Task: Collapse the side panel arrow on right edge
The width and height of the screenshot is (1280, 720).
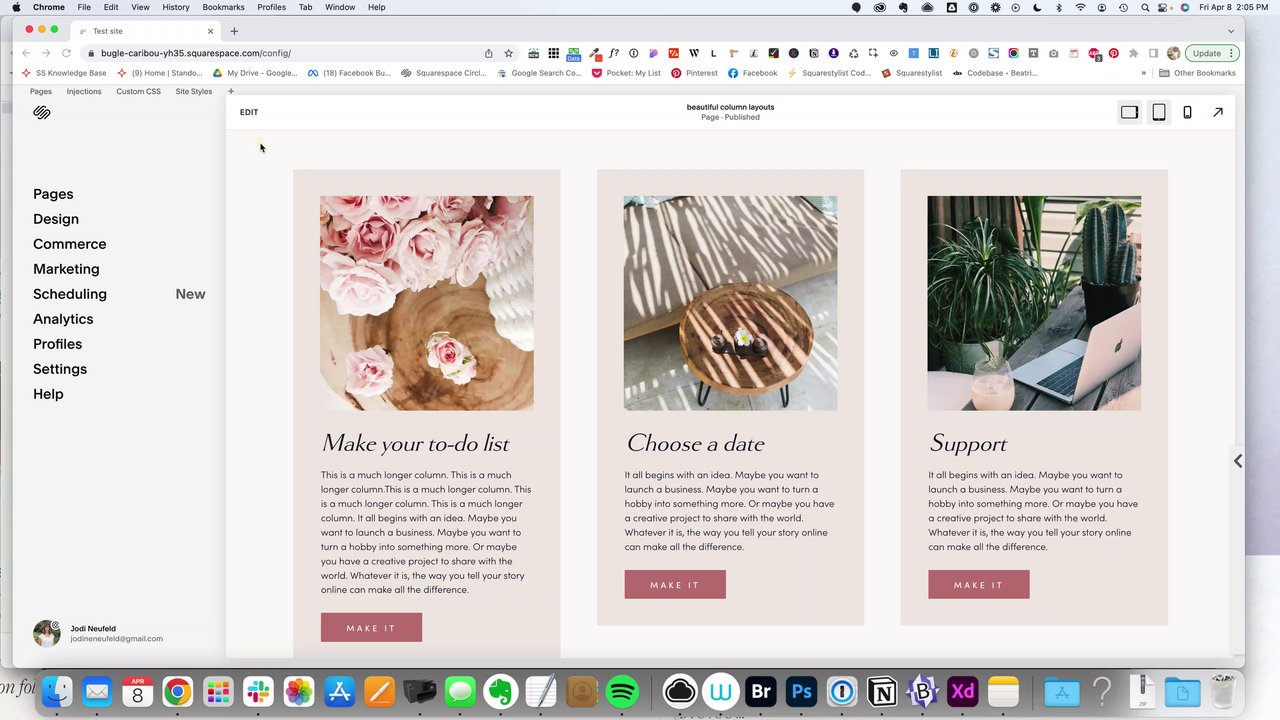Action: point(1238,461)
